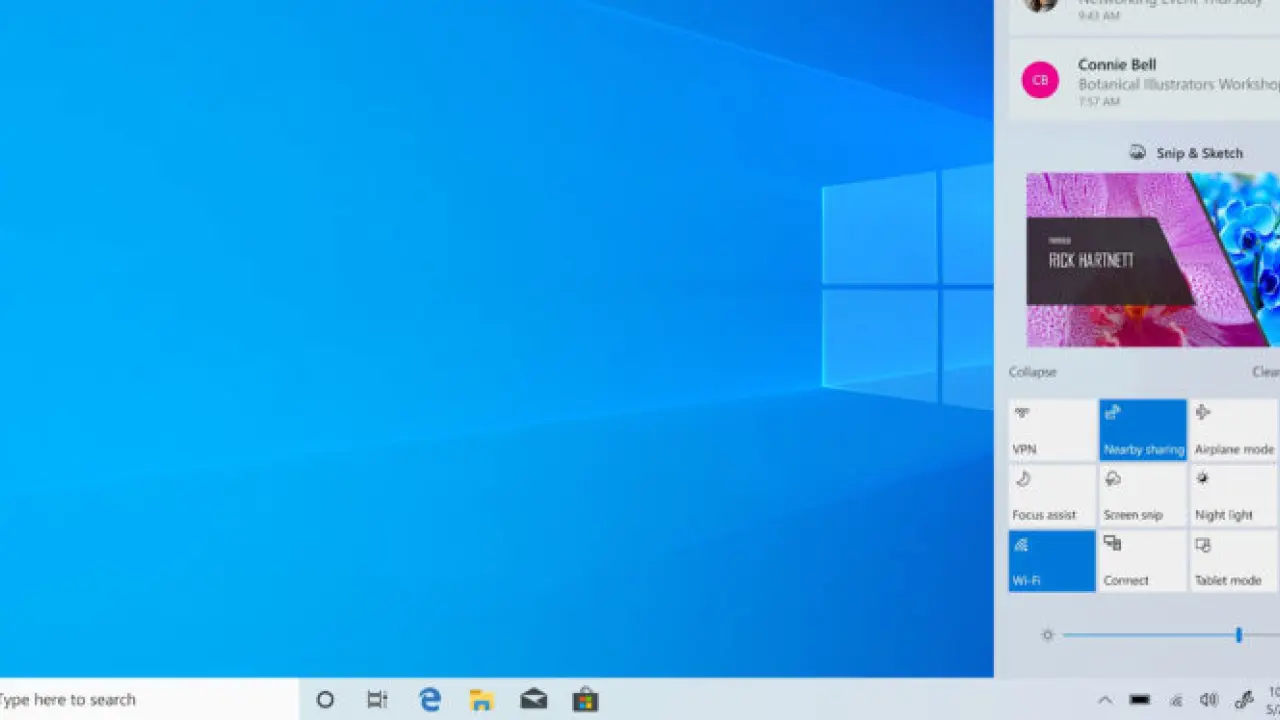Click the battery status tray icon
This screenshot has height=720, width=1280.
tap(1139, 700)
